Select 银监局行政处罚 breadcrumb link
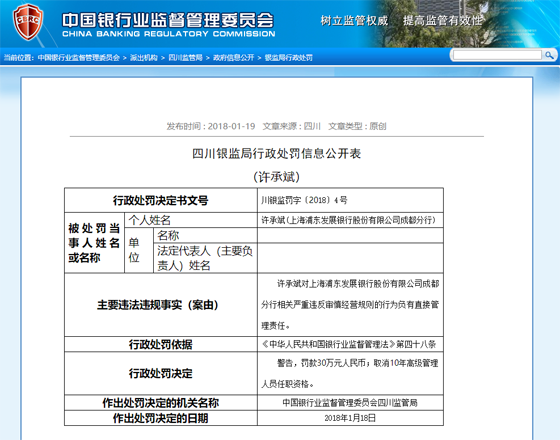The height and width of the screenshot is (440, 560). coord(289,58)
